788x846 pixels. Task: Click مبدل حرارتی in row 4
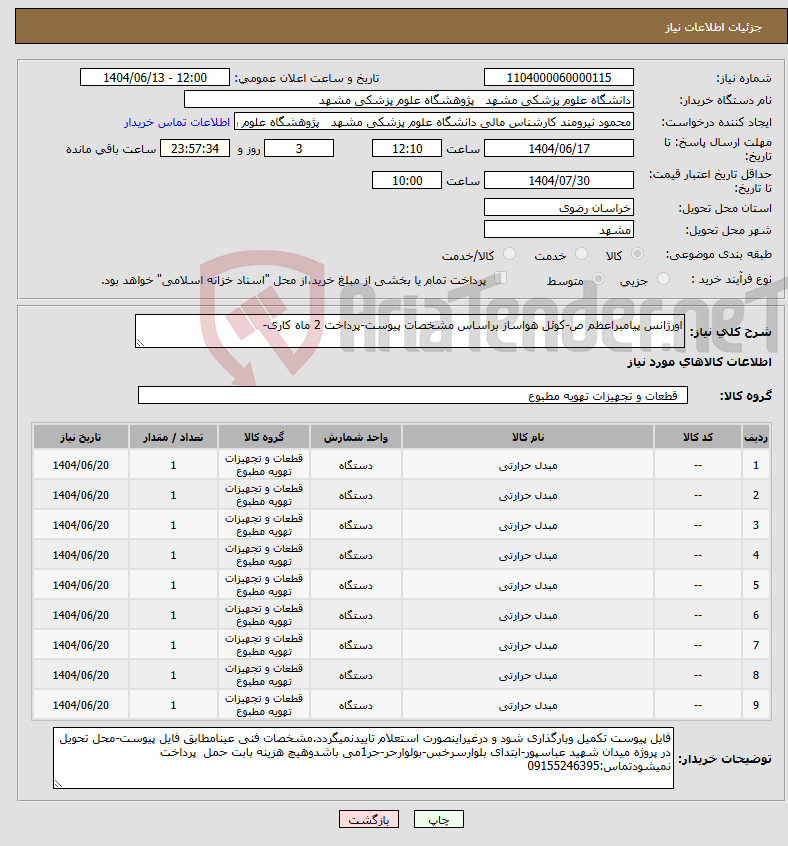pyautogui.click(x=527, y=555)
